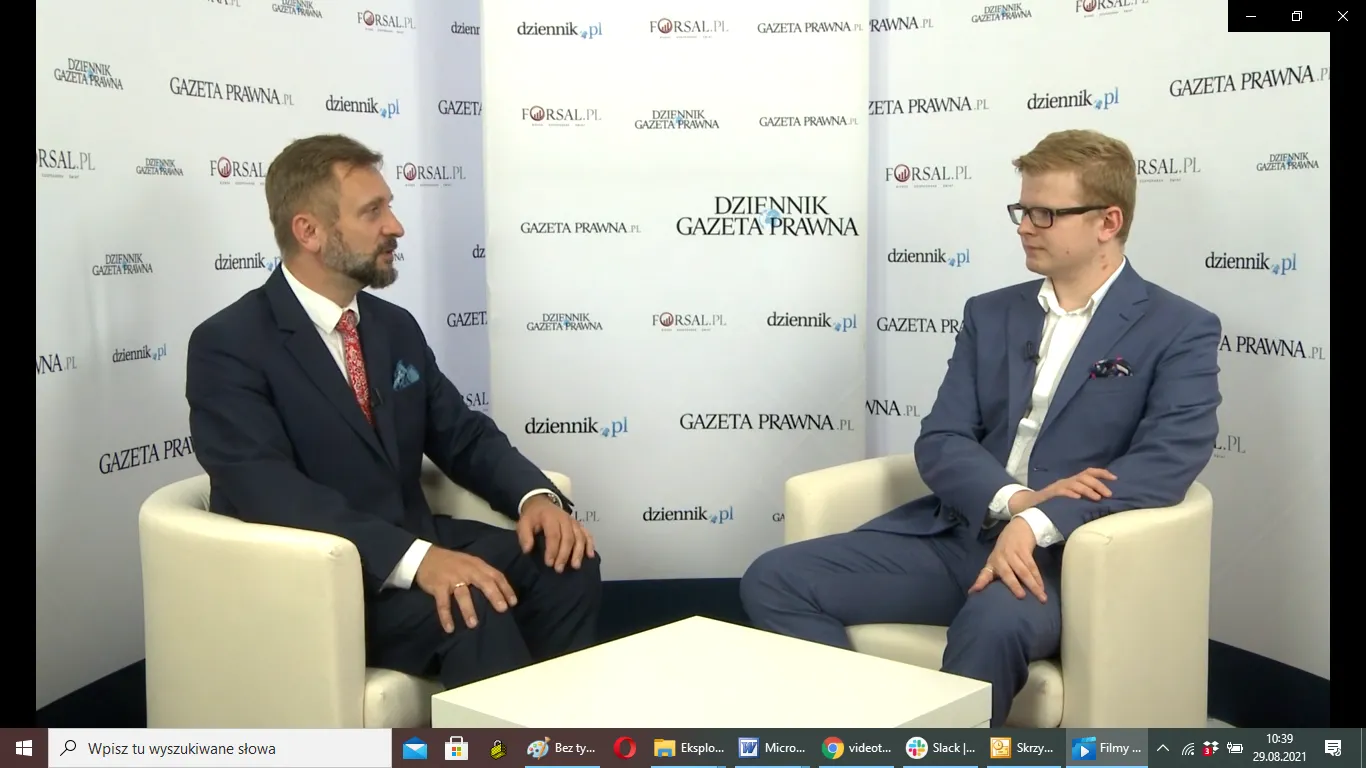Open the 'Skrzy...' mail window in taskbar
The width and height of the screenshot is (1366, 768).
click(x=1024, y=748)
